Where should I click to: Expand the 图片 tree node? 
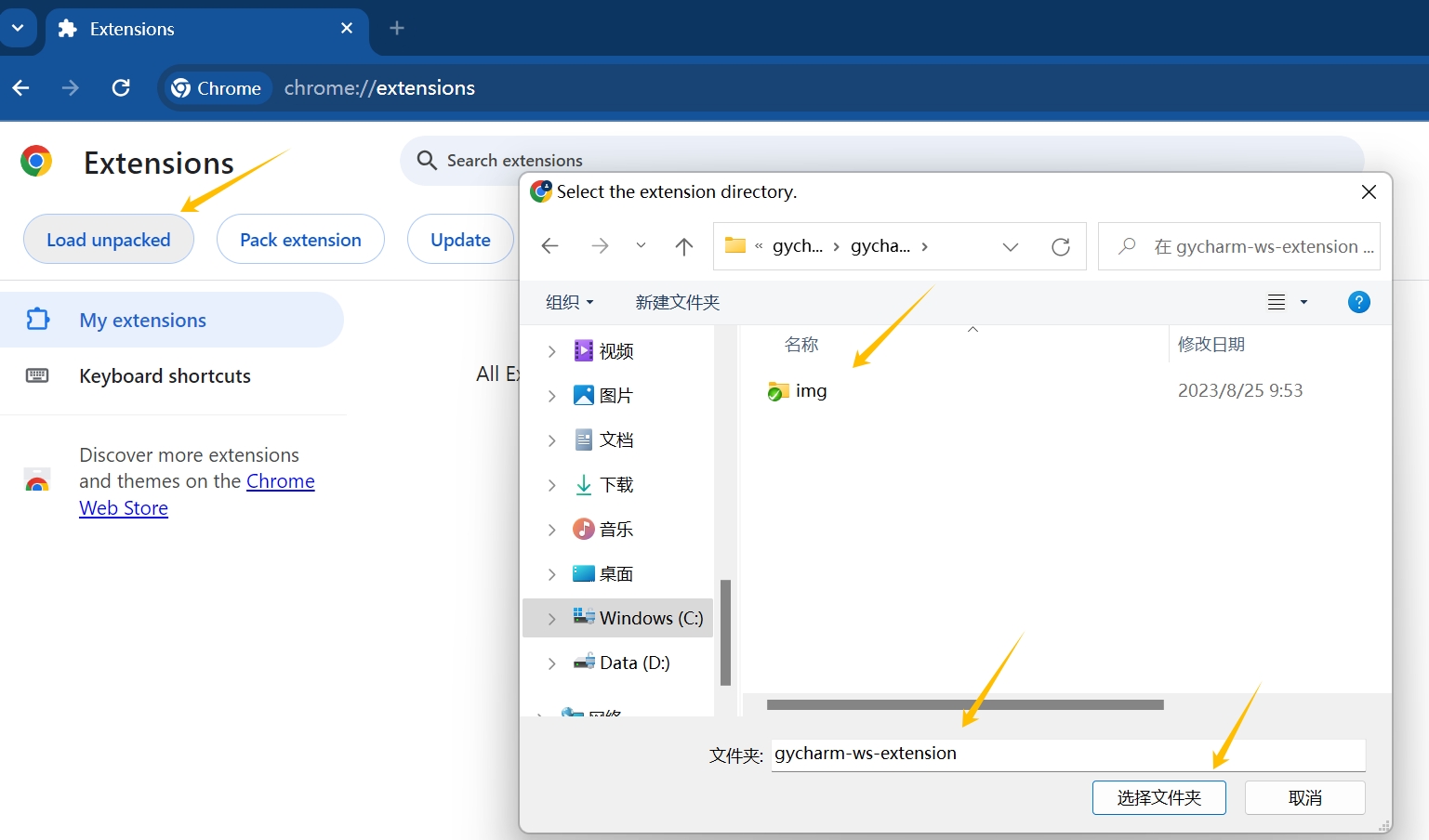tap(552, 396)
